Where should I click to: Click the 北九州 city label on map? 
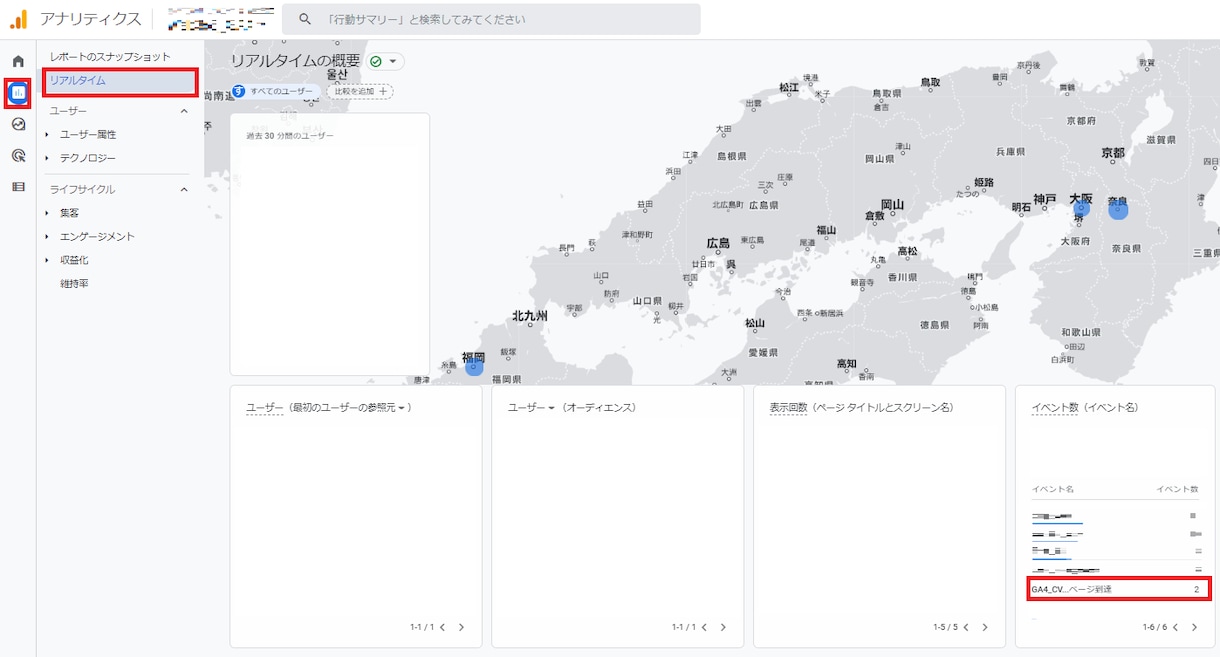tap(530, 316)
